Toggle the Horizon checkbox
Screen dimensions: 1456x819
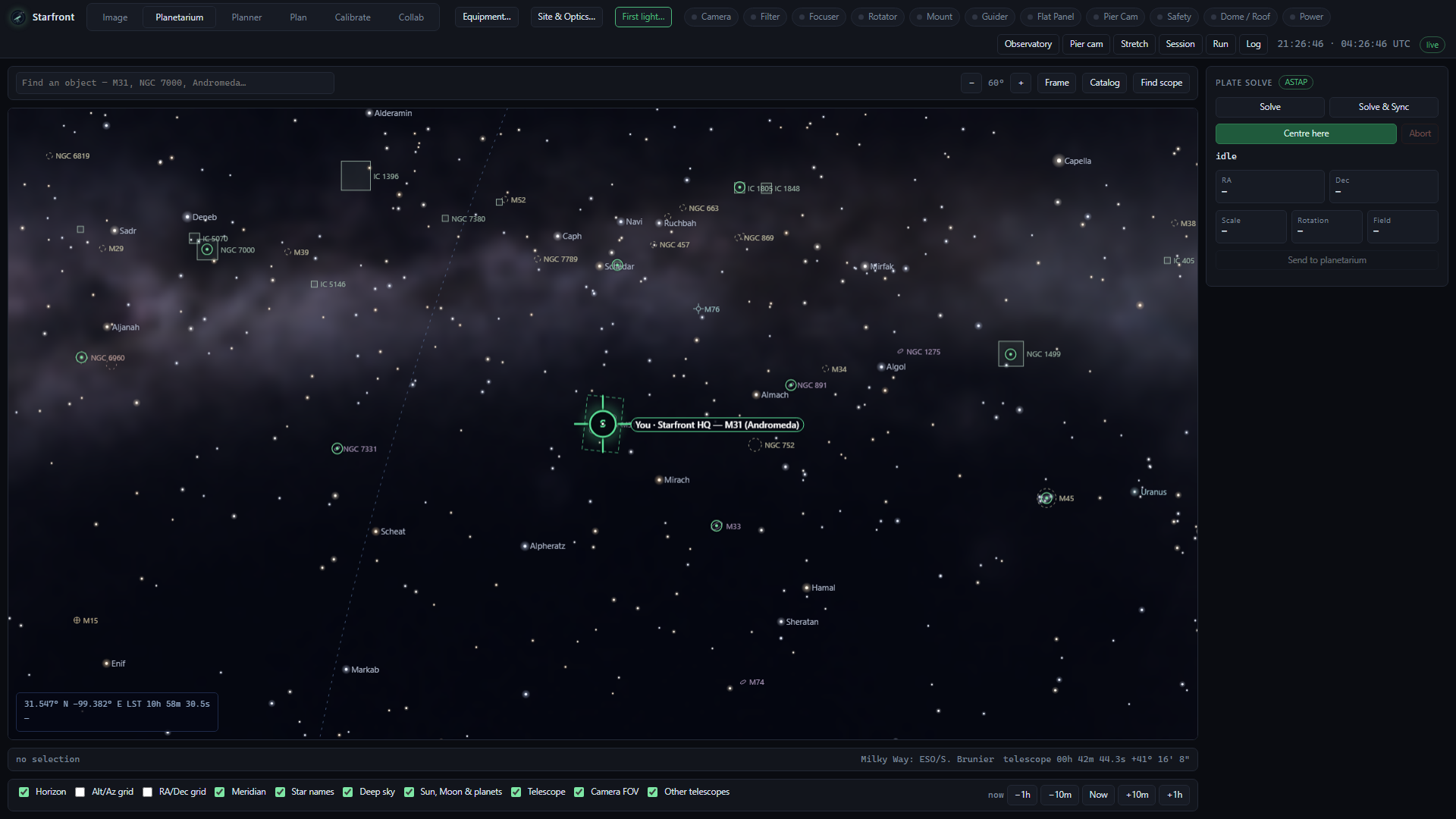[24, 792]
